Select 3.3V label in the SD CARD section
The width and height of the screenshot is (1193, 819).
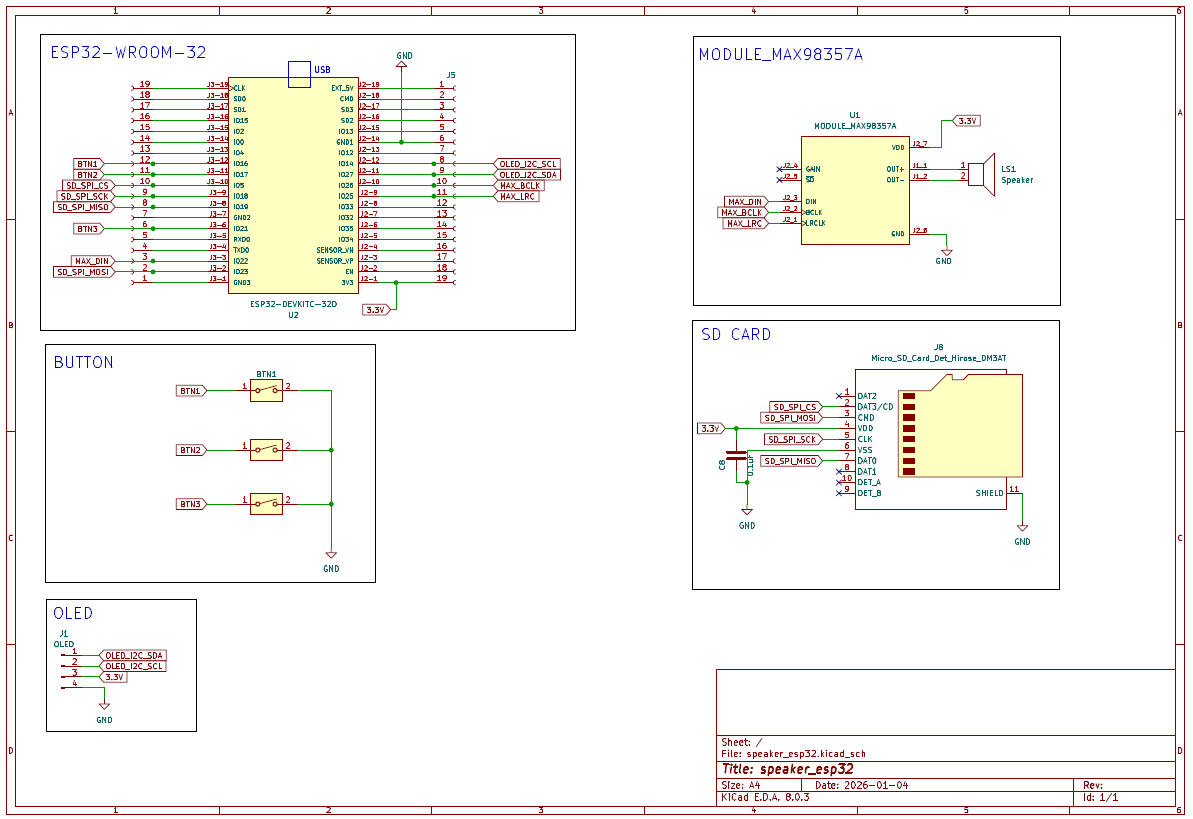(711, 429)
